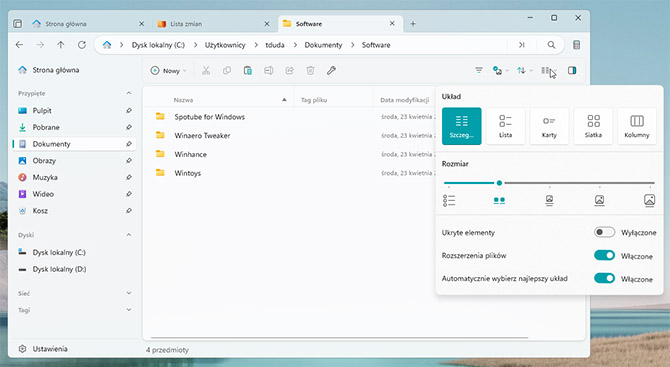Select the selected small tiles size icon
This screenshot has height=367, width=670.
coord(499,200)
